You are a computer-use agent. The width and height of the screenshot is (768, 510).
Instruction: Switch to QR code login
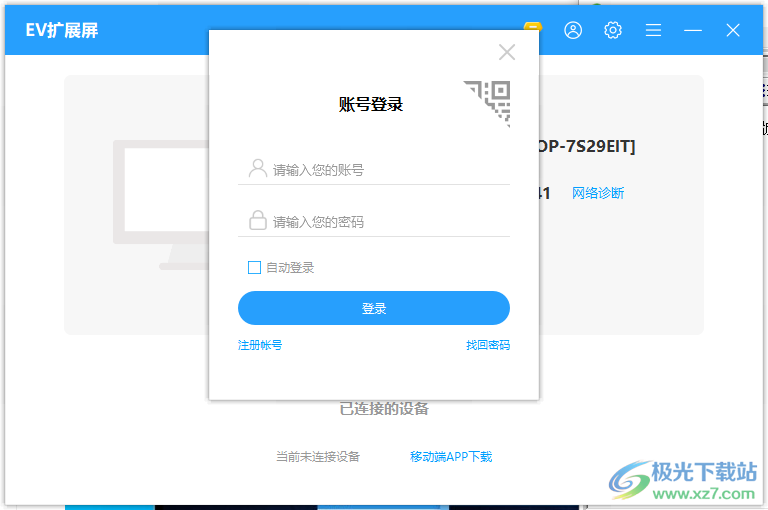pyautogui.click(x=490, y=102)
